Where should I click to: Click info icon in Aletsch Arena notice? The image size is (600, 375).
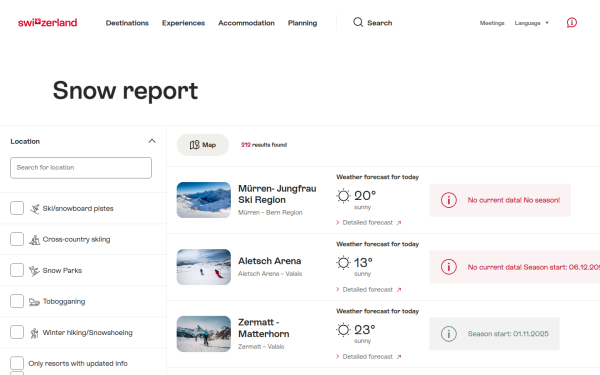point(448,267)
